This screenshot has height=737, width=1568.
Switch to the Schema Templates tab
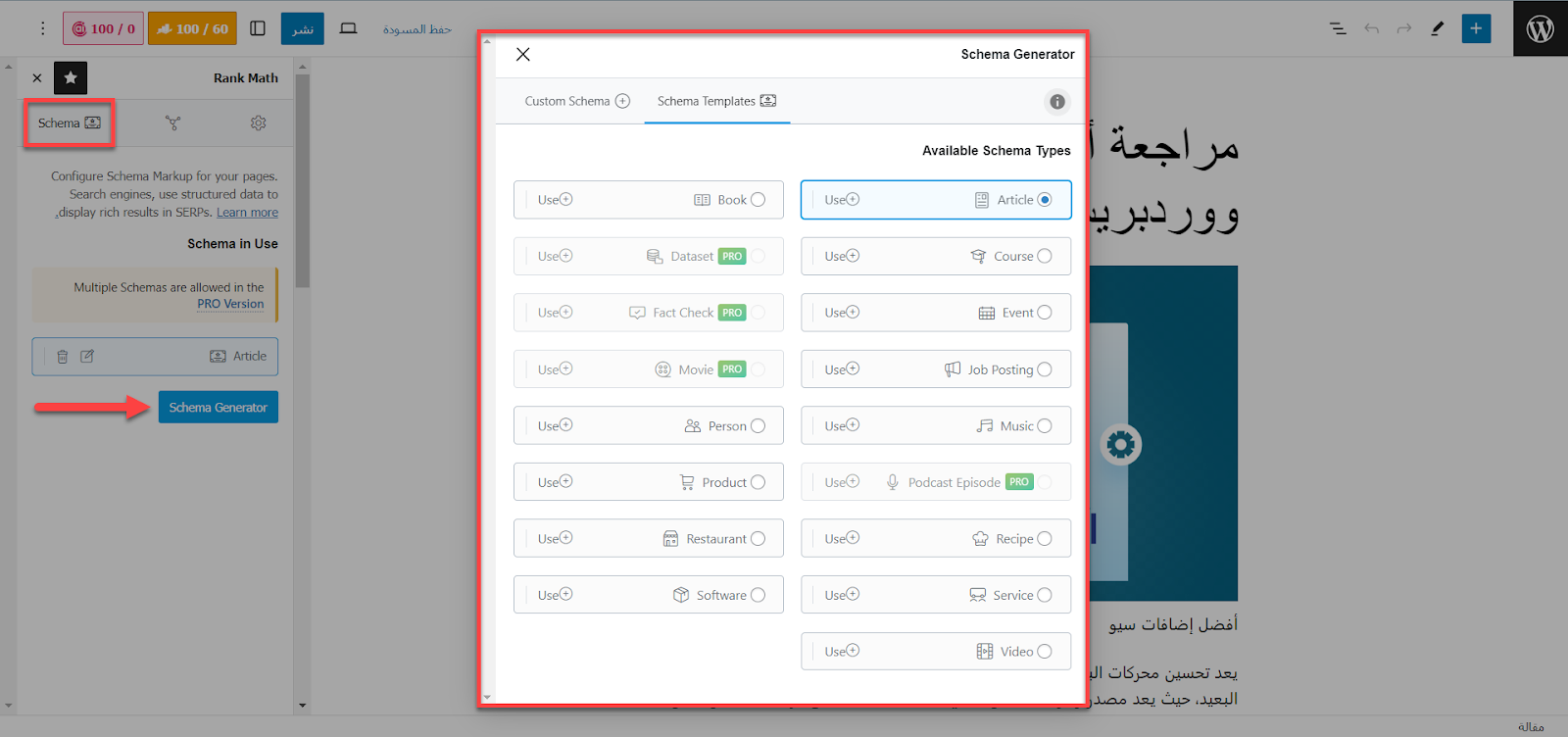pos(716,101)
